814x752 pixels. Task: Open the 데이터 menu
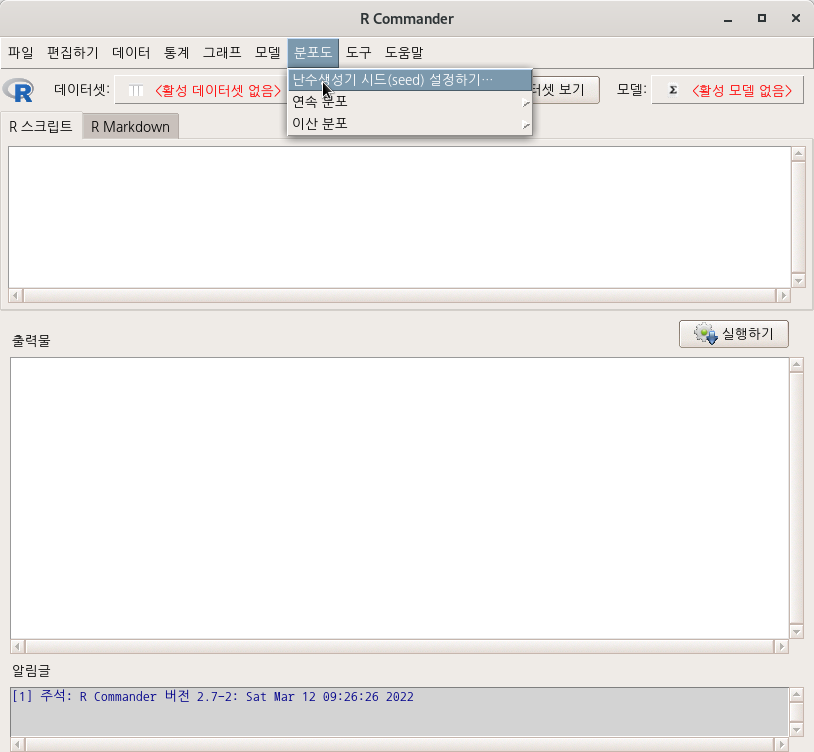point(131,52)
